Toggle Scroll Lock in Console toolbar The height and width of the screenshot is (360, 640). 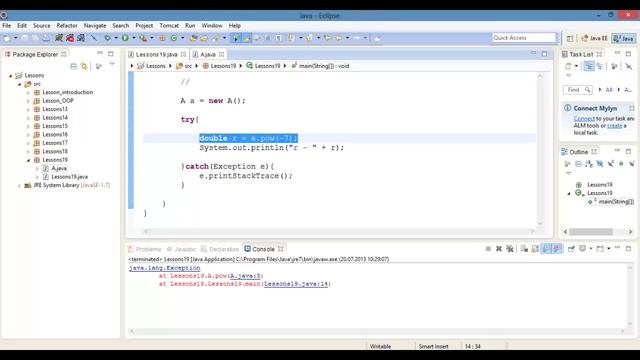coord(535,249)
